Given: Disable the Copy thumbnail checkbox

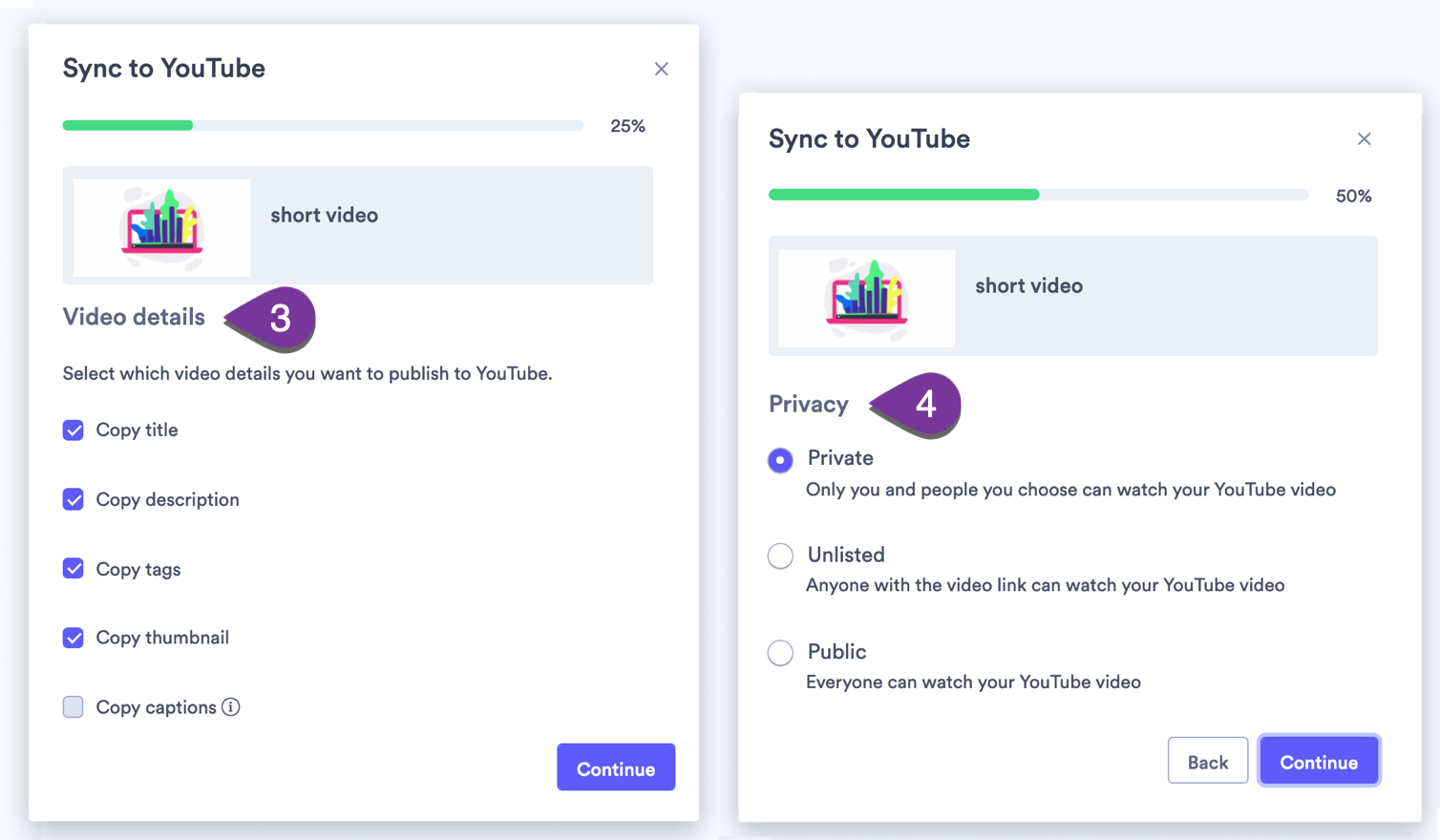Looking at the screenshot, I should [74, 638].
